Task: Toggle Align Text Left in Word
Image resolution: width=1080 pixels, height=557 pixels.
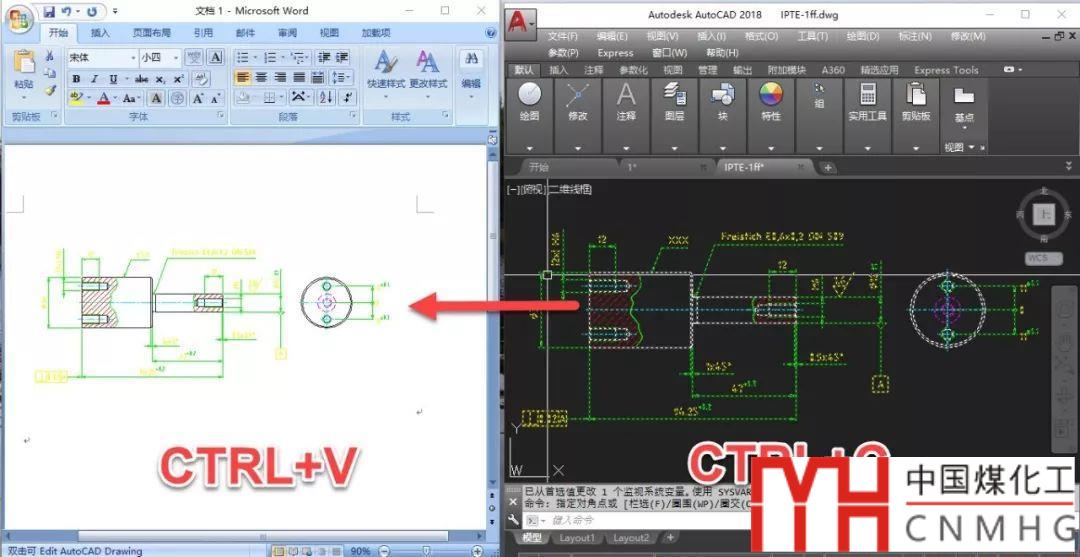Action: (242, 78)
